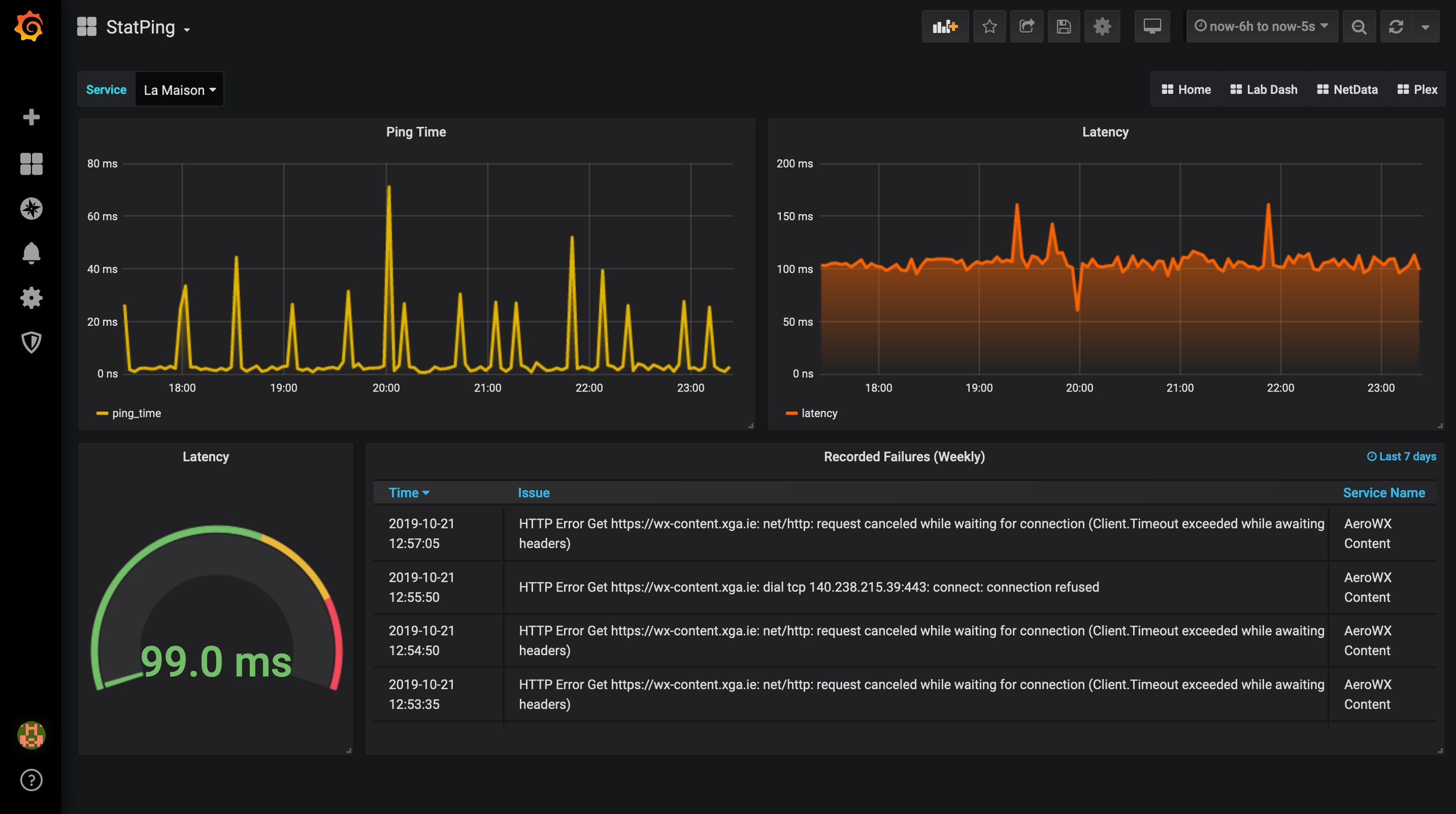Open dashboard settings gear in toolbar
The width and height of the screenshot is (1456, 814).
[1102, 26]
